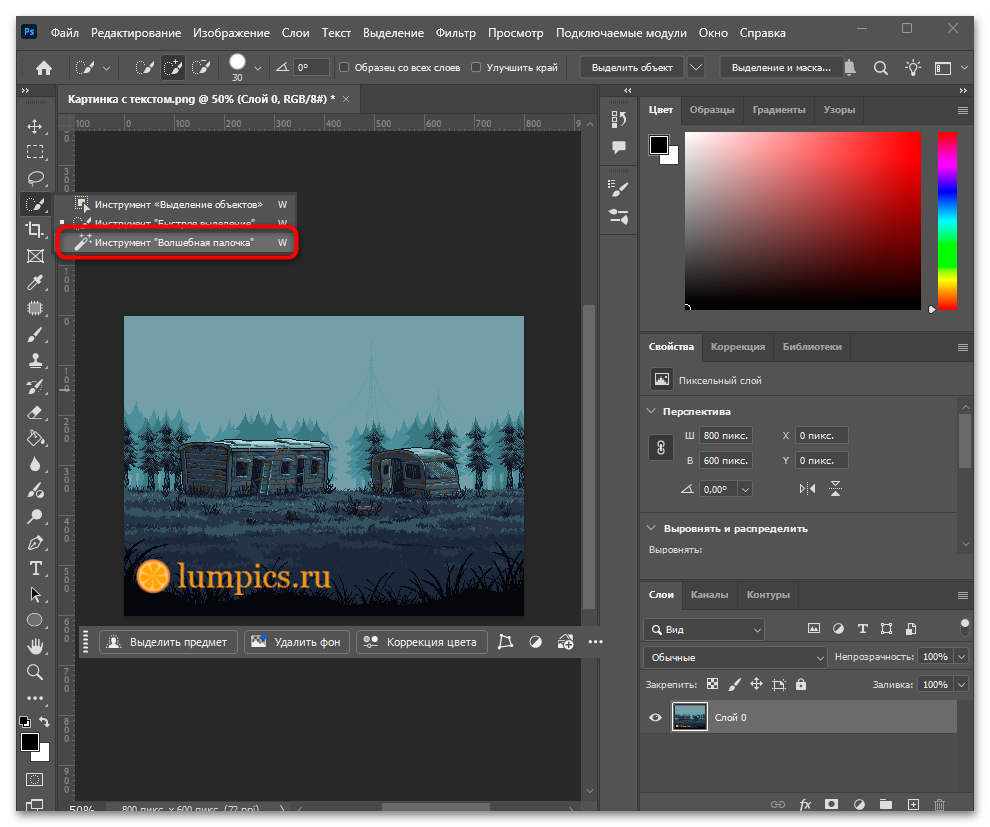This screenshot has height=827, width=990.
Task: Select the Pen tool
Action: pos(35,542)
